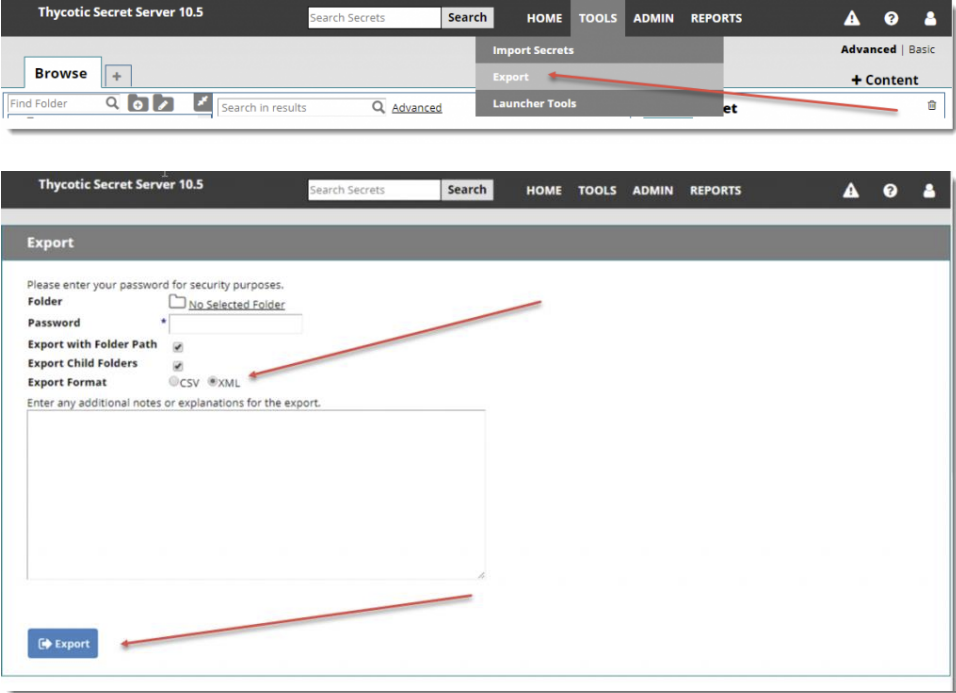Click the Search in results magnifier icon
Screen dimensions: 956x693
point(378,107)
